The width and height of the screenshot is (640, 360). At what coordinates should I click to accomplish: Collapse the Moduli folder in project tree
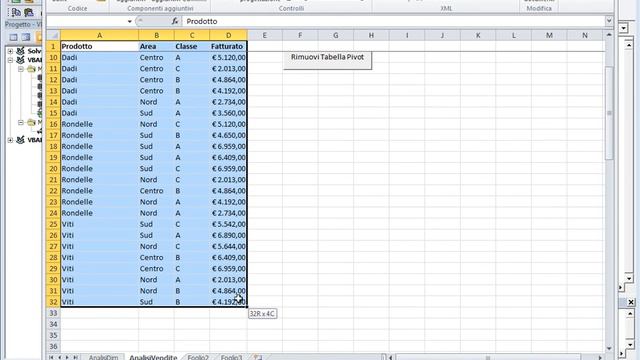tap(20, 122)
